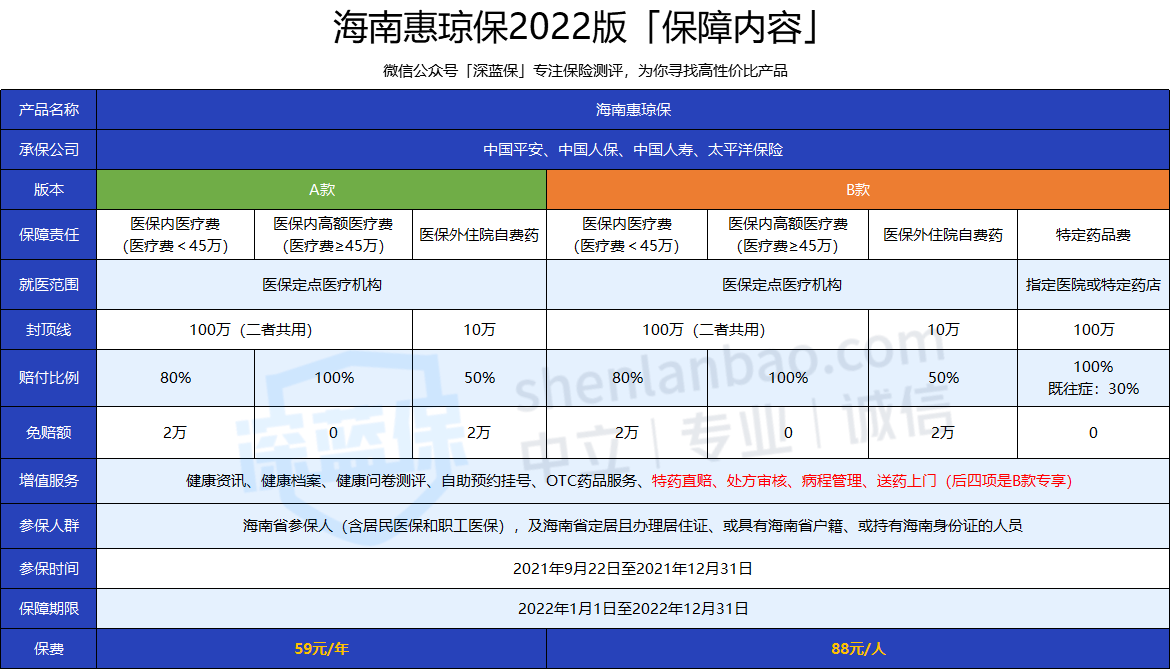Click 医保外住院自费药 under A款
Screen dimensions: 1170x669
[x=479, y=234]
